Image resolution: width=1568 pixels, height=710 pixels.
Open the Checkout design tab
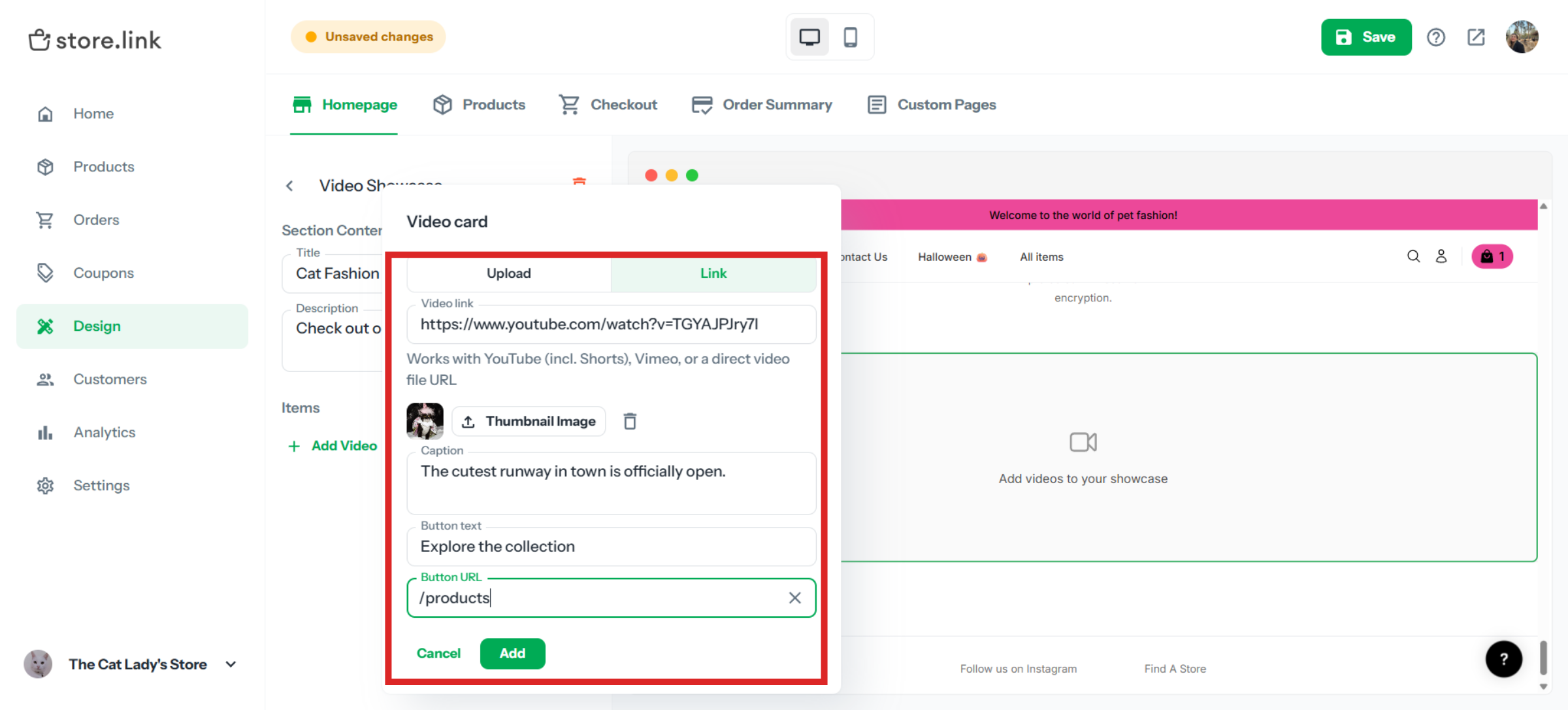tap(608, 105)
